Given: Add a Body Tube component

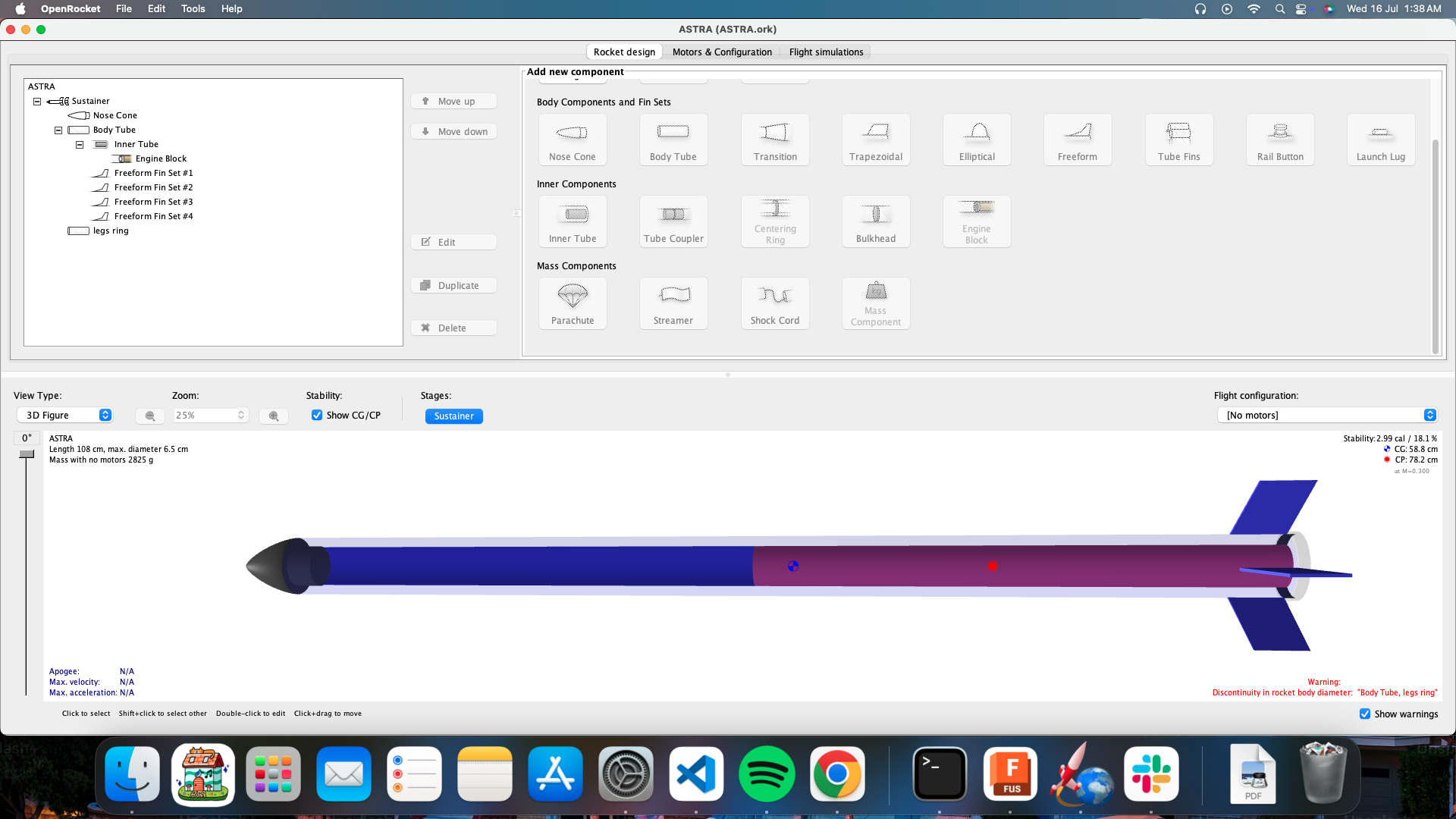Looking at the screenshot, I should (673, 140).
